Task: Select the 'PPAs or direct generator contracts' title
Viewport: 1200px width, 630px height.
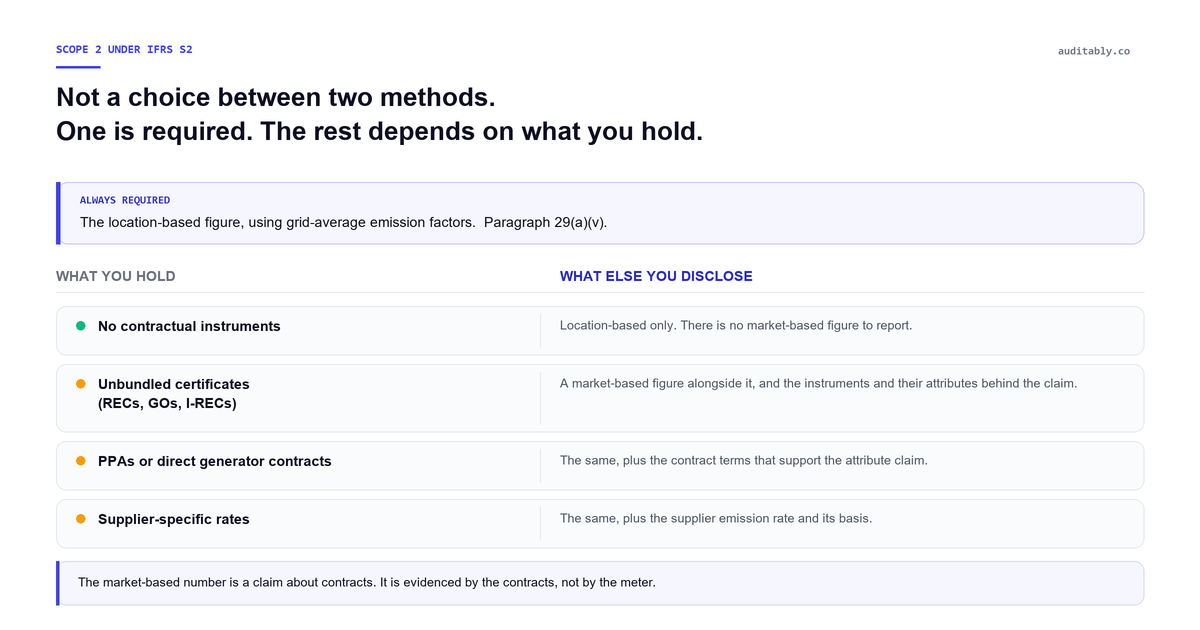Action: [215, 461]
